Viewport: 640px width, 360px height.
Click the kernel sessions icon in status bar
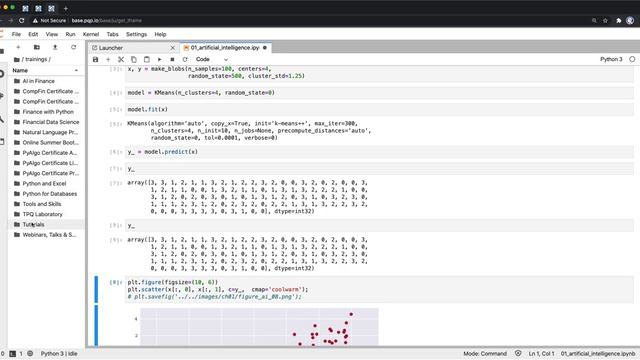coord(30,354)
